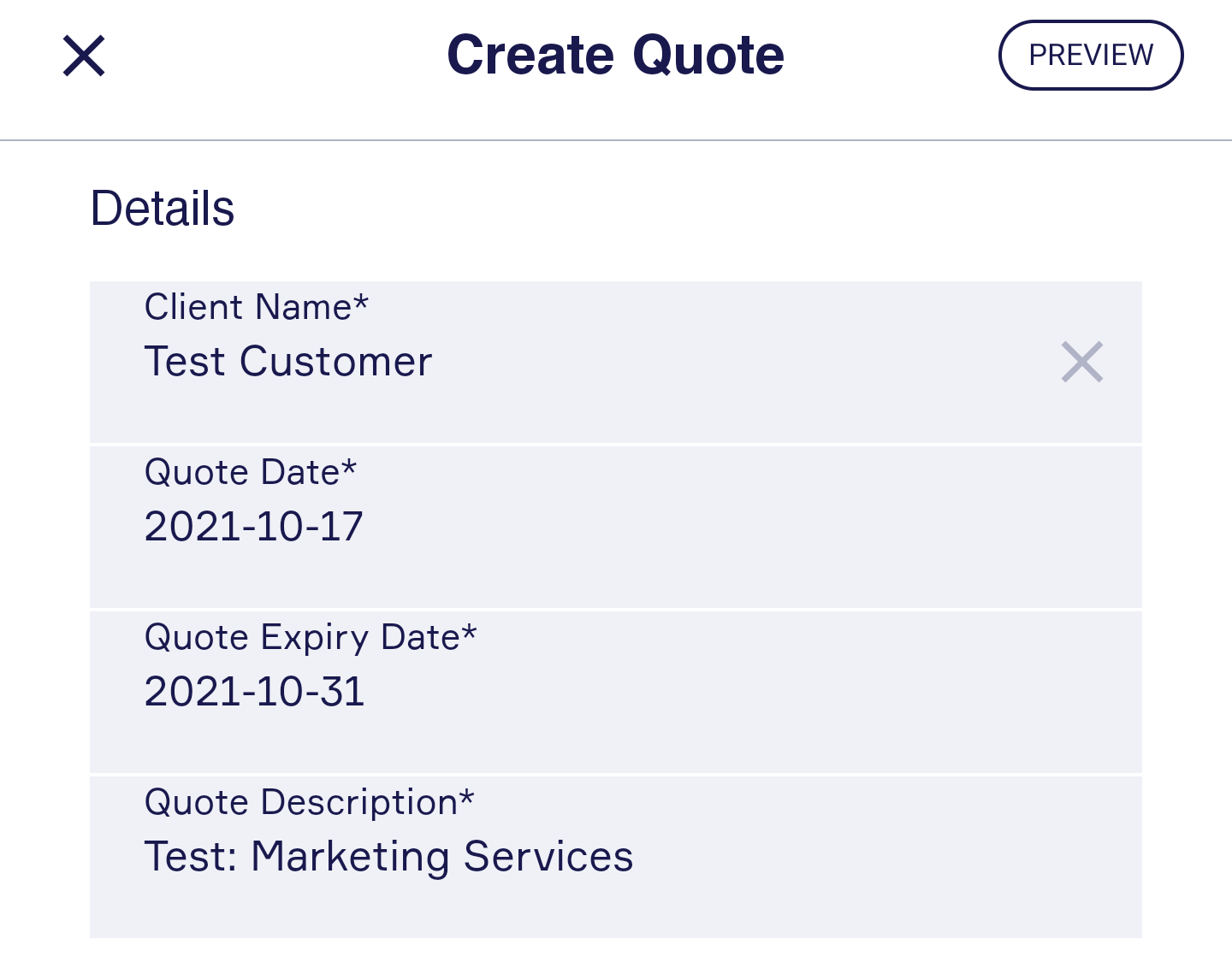Place cursor on the word Marketing in description
This screenshot has height=962, width=1232.
coord(351,858)
